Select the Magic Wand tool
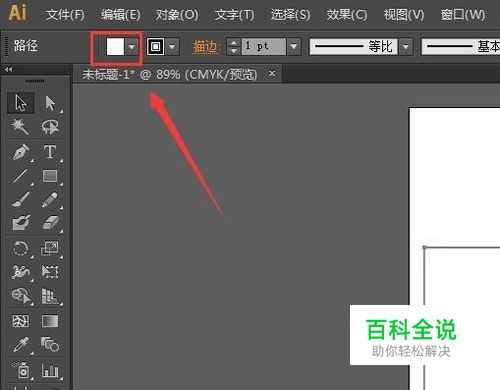 tap(21, 127)
